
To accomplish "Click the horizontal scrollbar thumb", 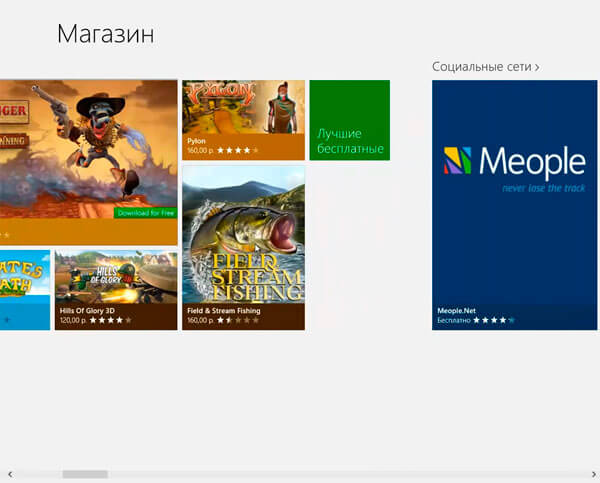I will click(85, 475).
